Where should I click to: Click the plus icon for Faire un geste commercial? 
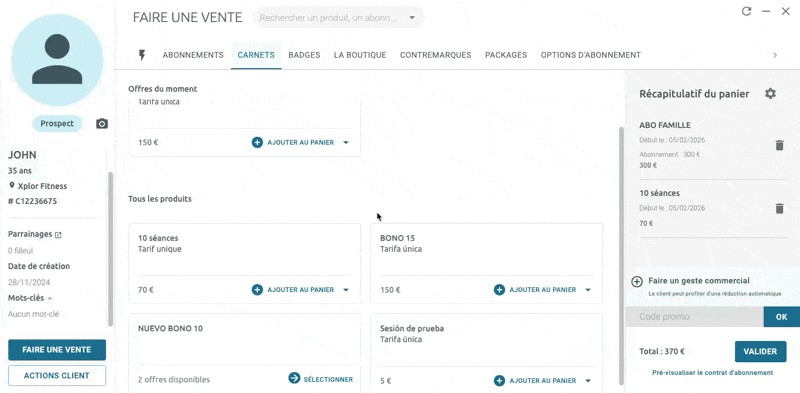(637, 282)
